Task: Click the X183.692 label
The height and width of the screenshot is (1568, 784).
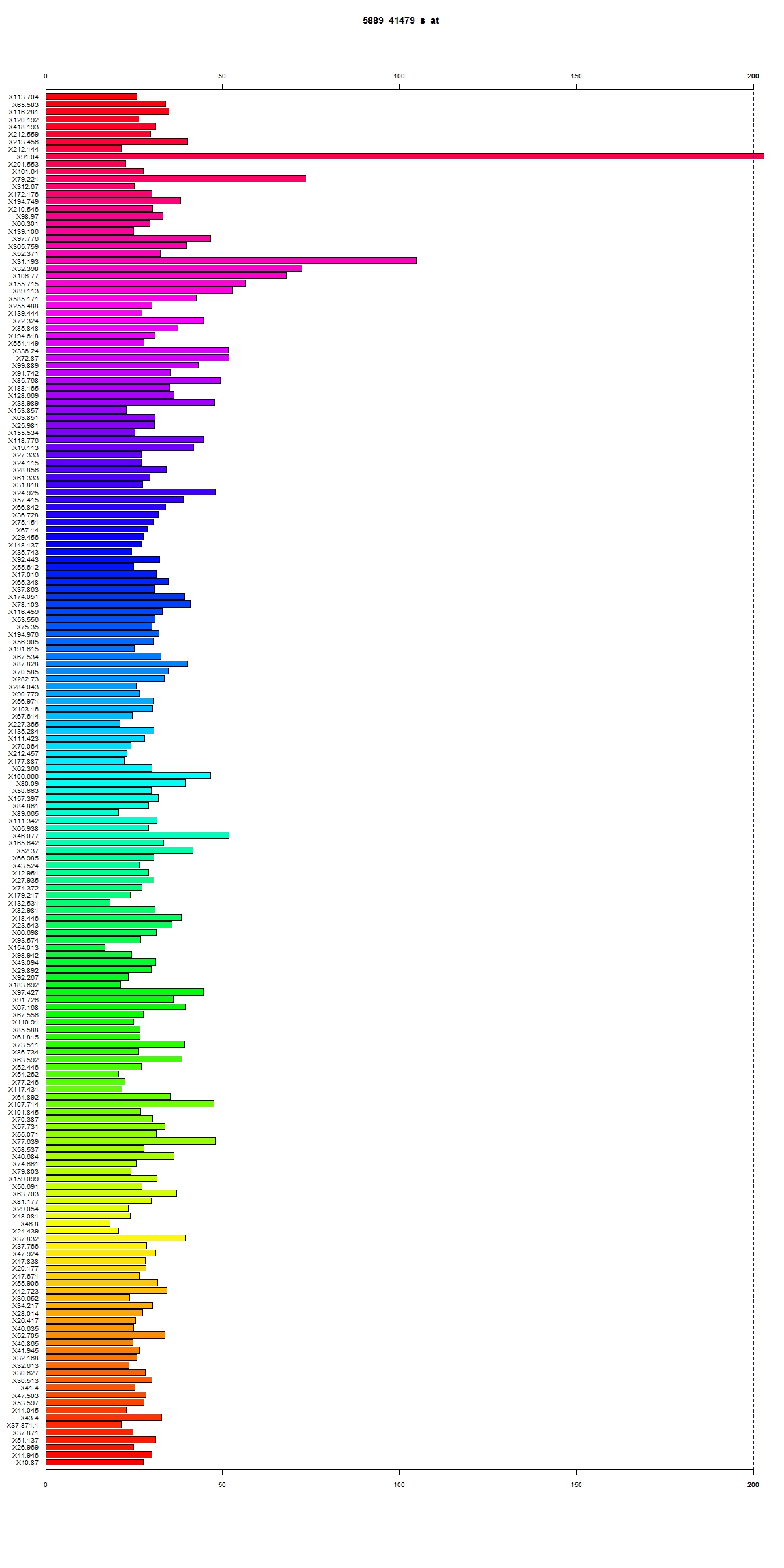Action: [x=24, y=985]
